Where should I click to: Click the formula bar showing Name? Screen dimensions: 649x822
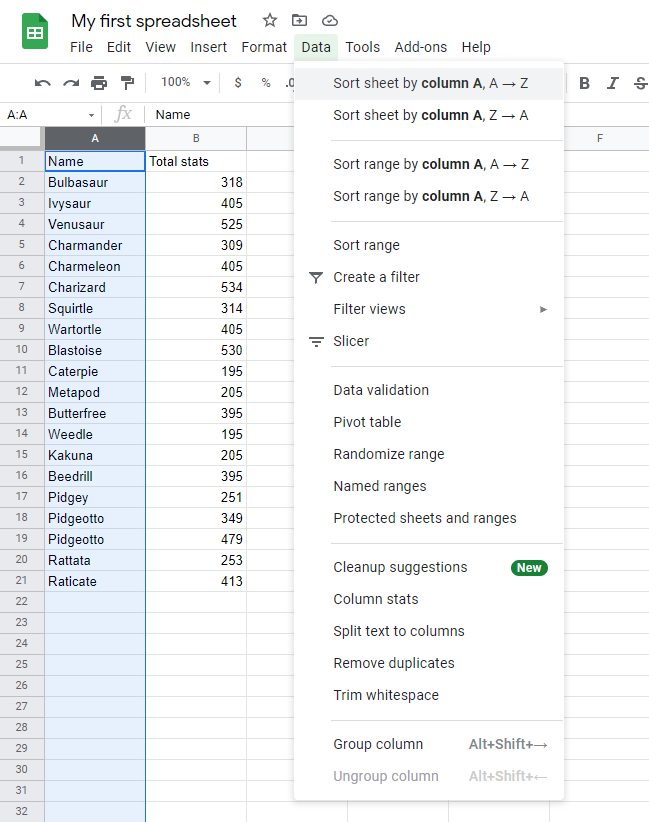pos(220,115)
